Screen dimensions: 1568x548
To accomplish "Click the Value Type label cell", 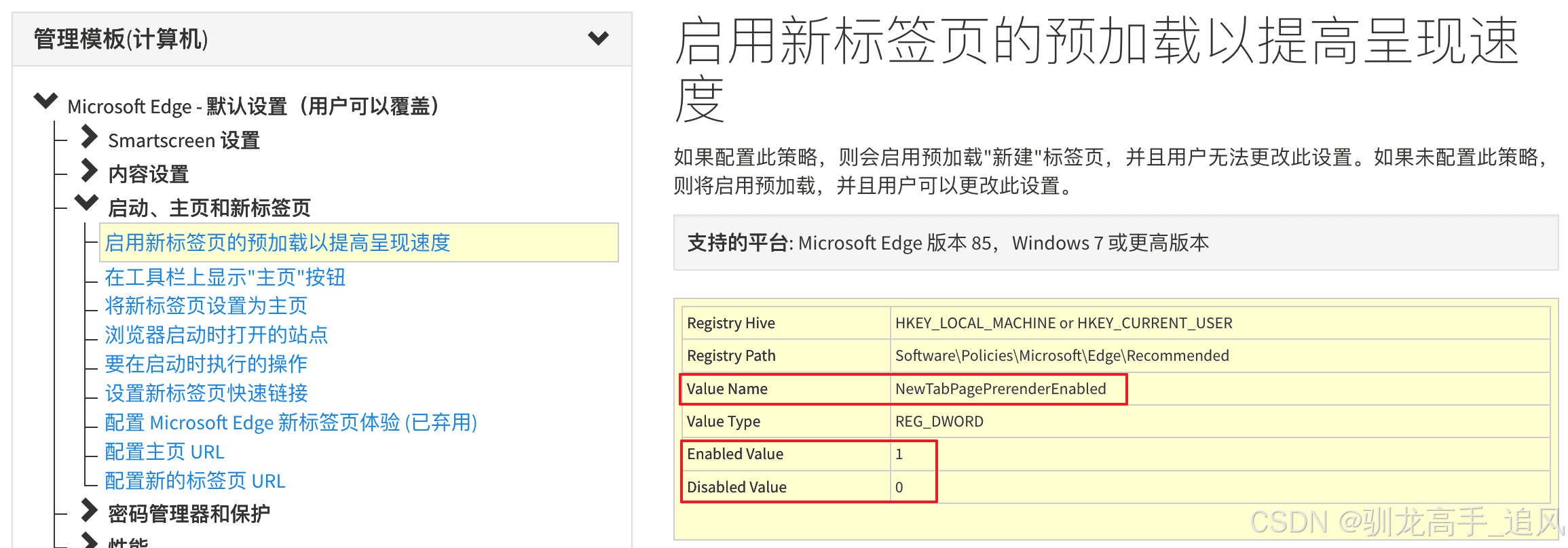I will (786, 421).
